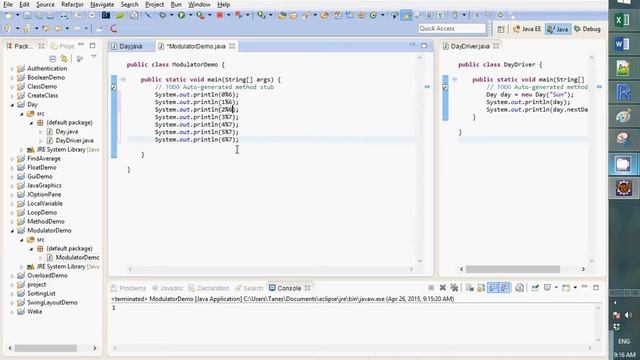Click into the Quick Access field

click(451, 29)
